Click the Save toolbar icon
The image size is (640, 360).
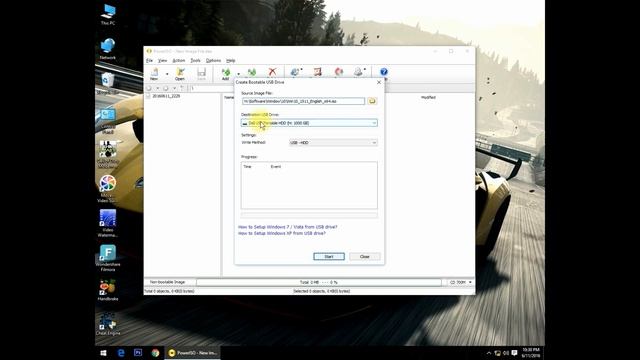201,73
